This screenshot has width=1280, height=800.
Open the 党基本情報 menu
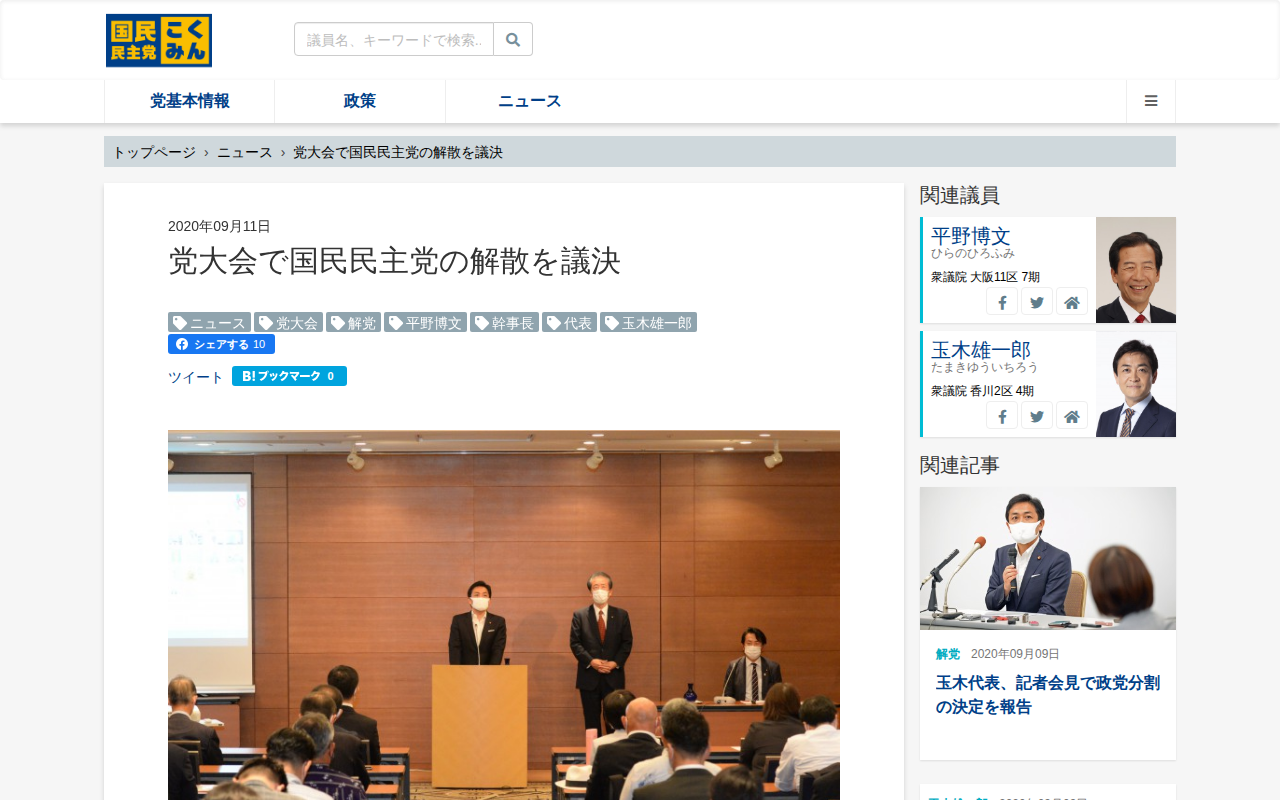point(190,101)
